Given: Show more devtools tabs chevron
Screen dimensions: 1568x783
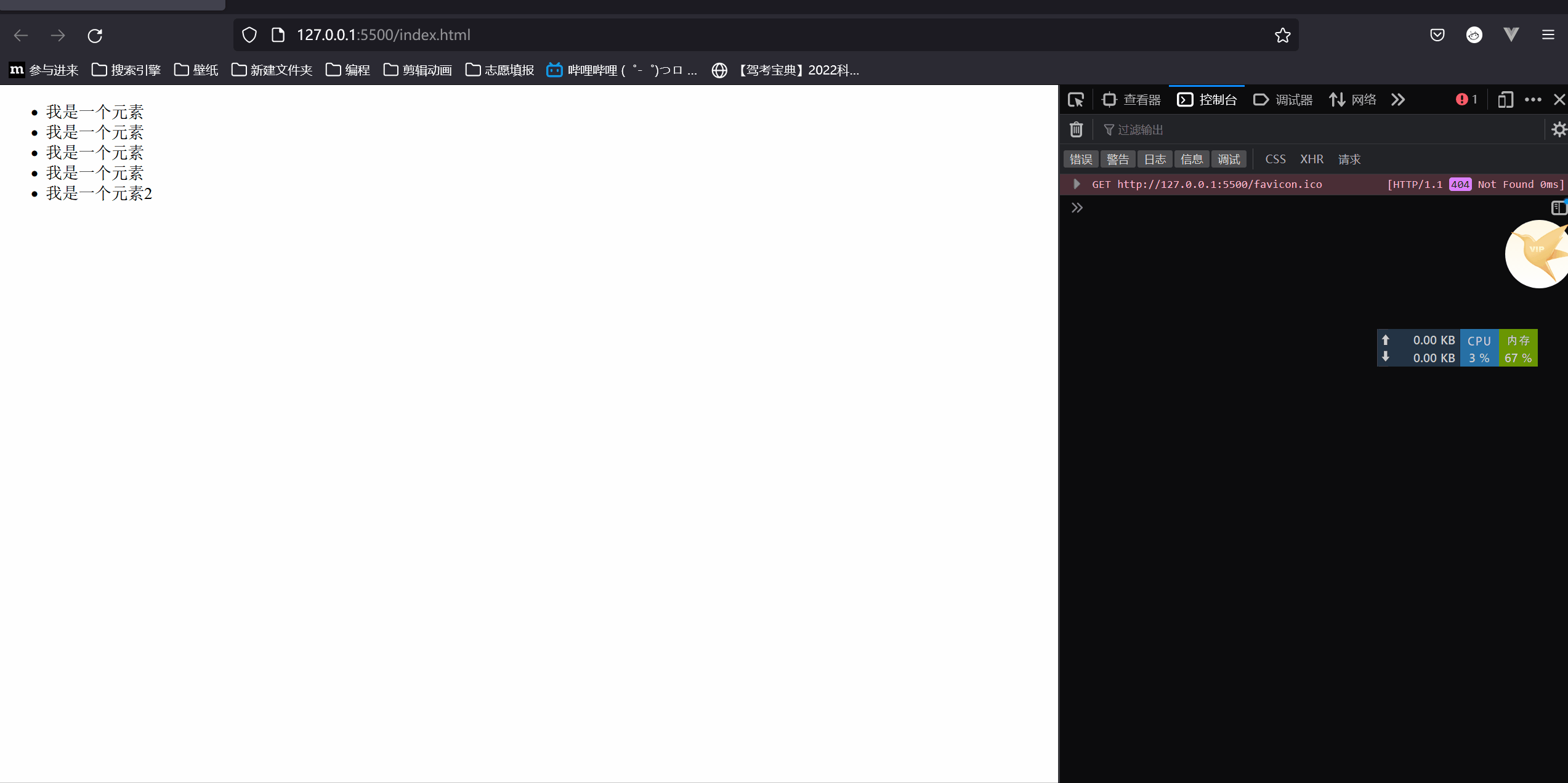Looking at the screenshot, I should 1398,100.
